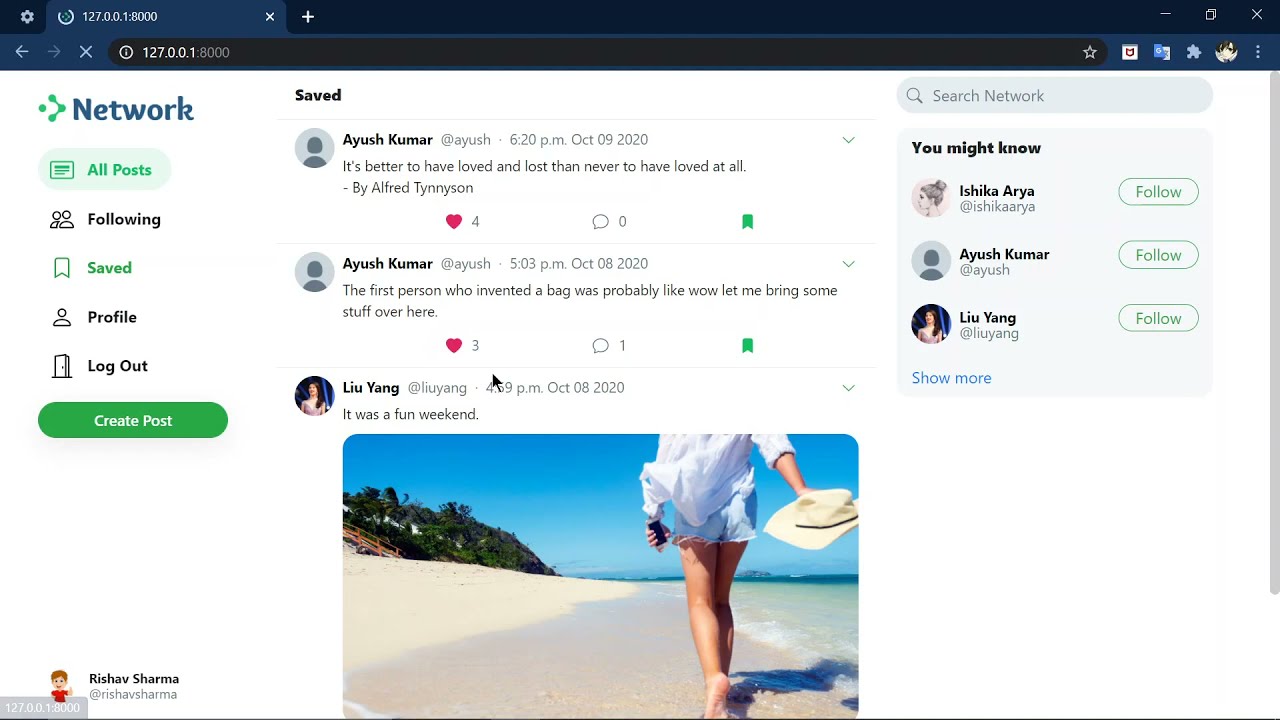1280x720 pixels.
Task: Open the Google Translate extension
Action: [1162, 52]
